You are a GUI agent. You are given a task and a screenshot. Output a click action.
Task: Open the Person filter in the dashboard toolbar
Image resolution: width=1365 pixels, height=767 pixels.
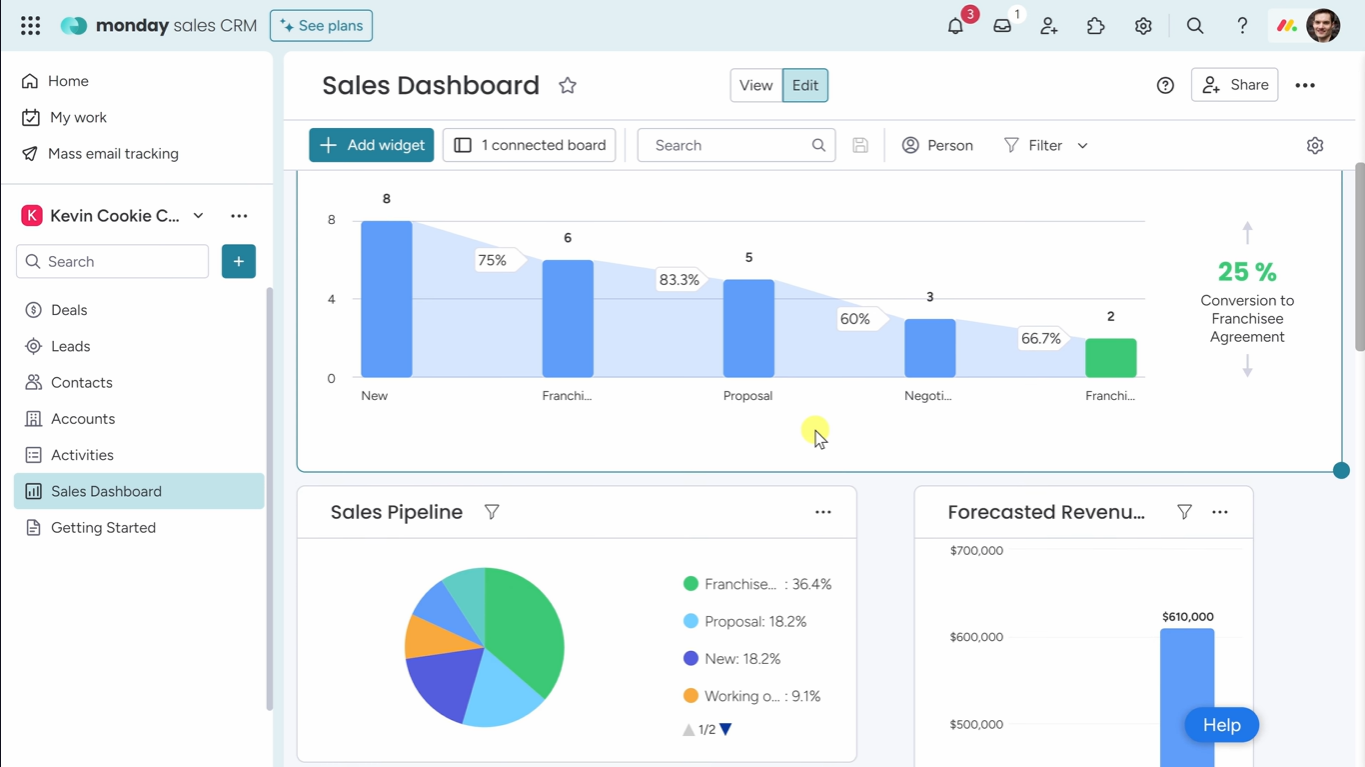pos(937,145)
